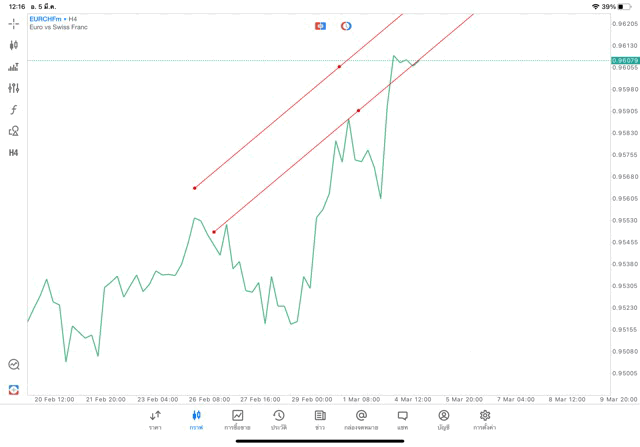
Task: Open the การตั้งค่า settings tab
Action: point(485,419)
